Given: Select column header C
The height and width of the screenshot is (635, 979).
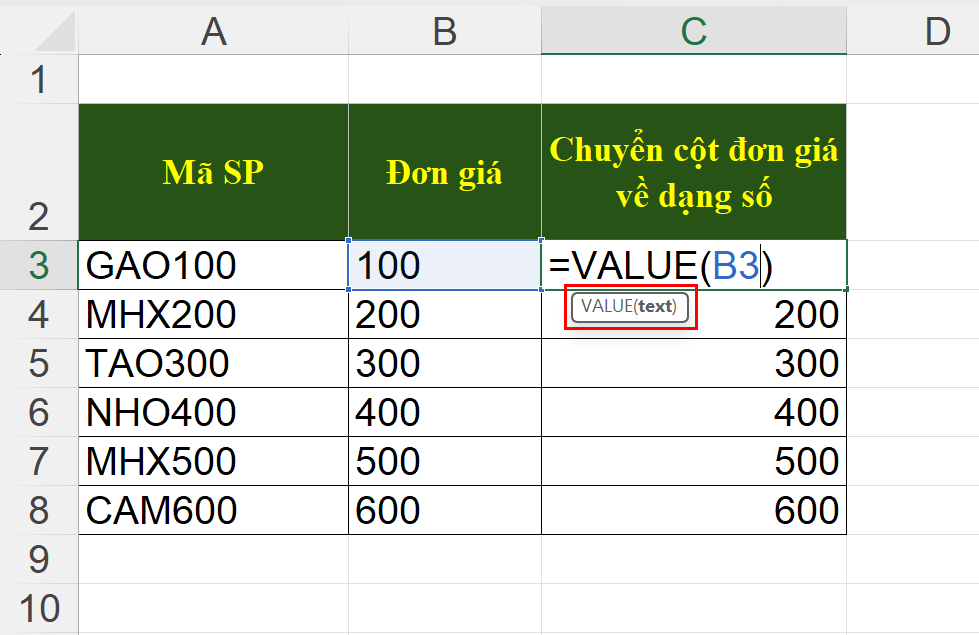Looking at the screenshot, I should (x=694, y=31).
